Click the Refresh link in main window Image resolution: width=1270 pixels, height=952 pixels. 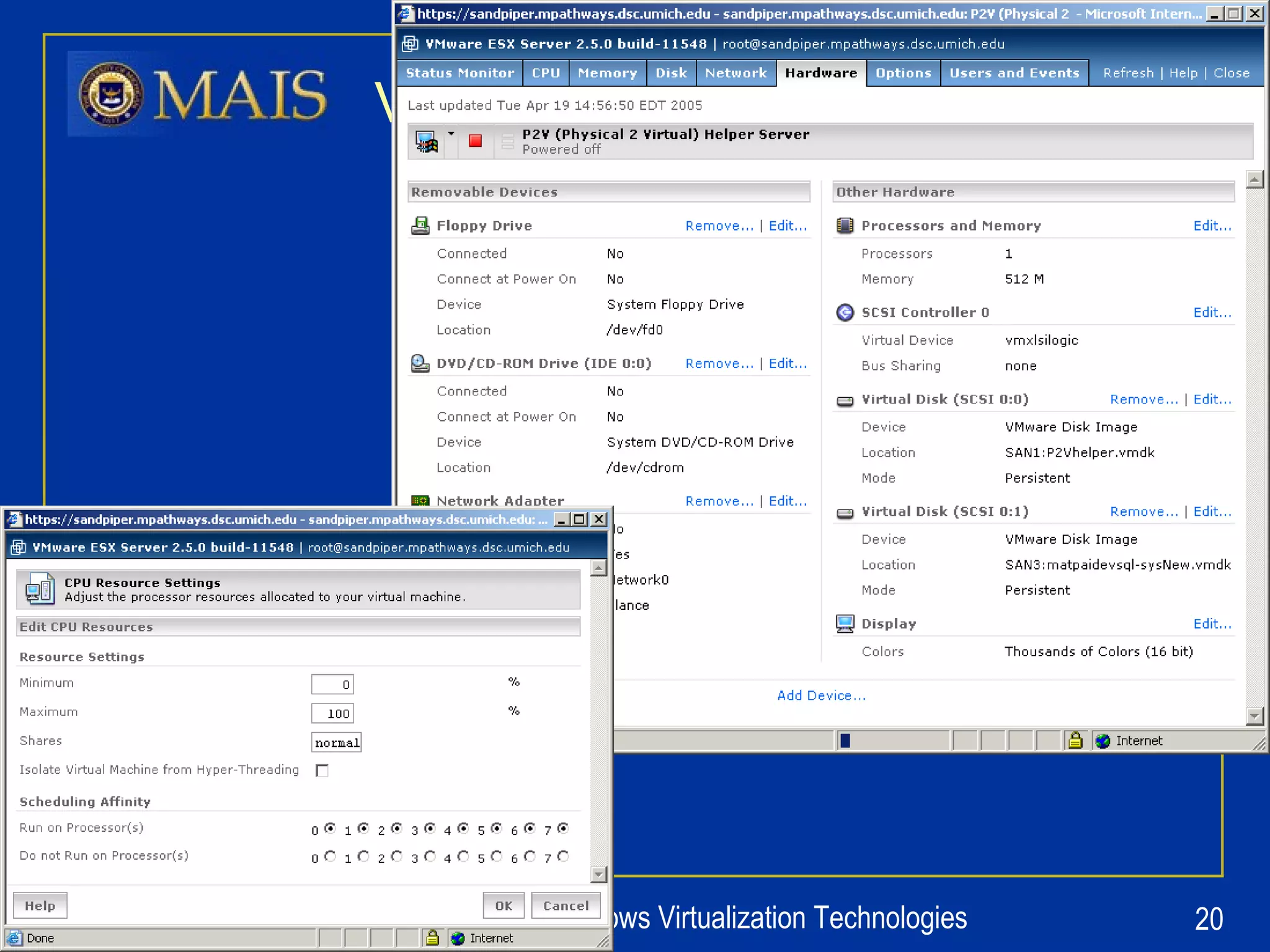click(x=1128, y=73)
